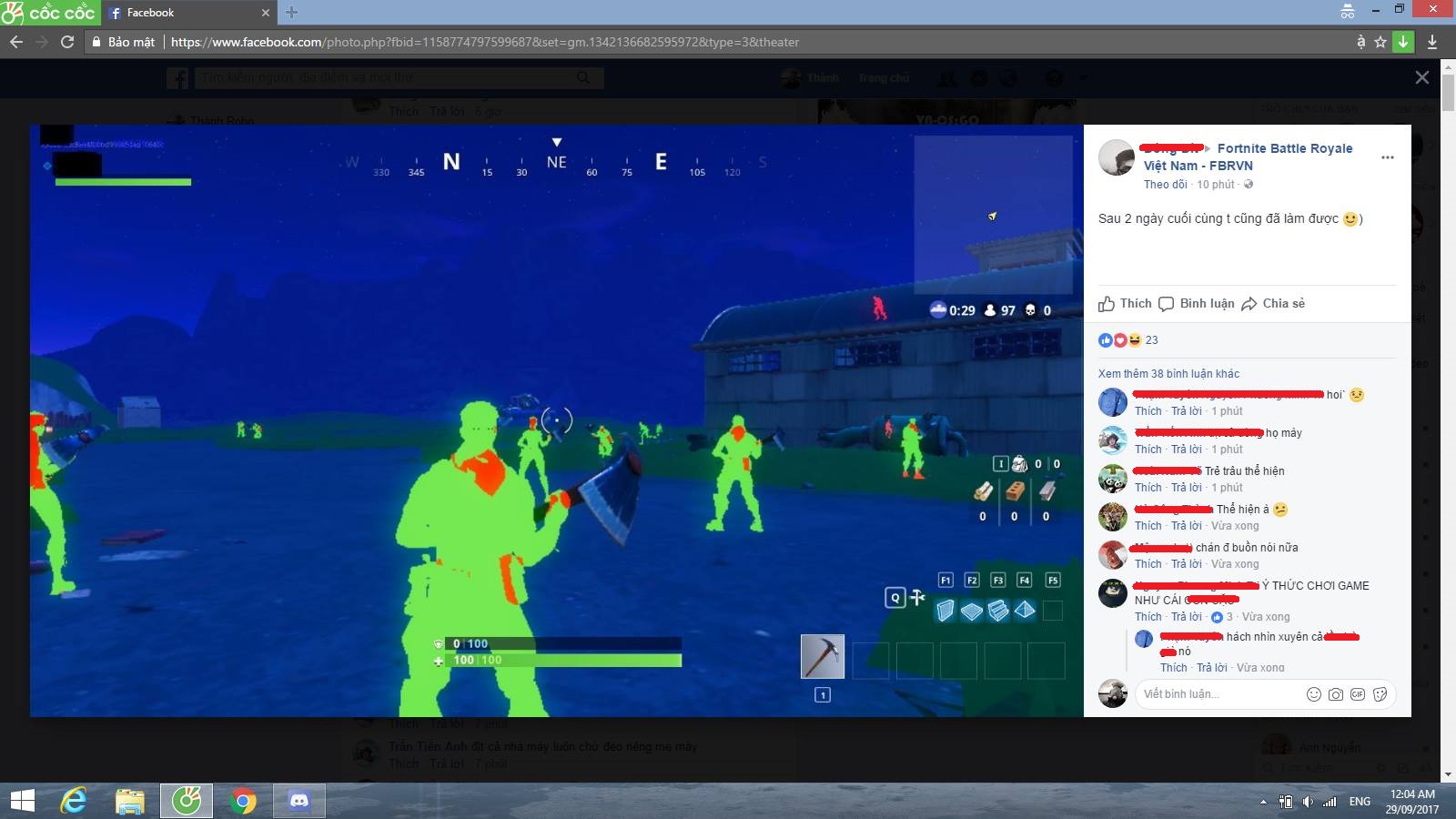Open the post options menu (three dots)
The width and height of the screenshot is (1456, 819).
pos(1388,157)
